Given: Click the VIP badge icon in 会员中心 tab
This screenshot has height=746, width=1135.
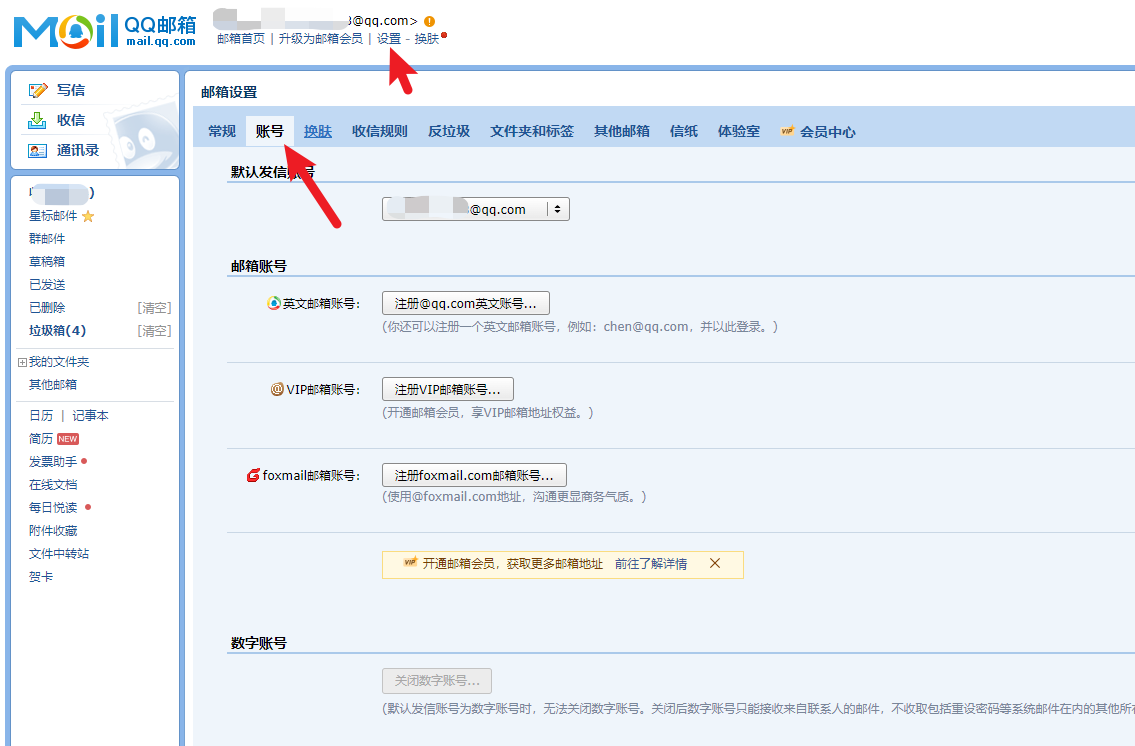Looking at the screenshot, I should 787,131.
